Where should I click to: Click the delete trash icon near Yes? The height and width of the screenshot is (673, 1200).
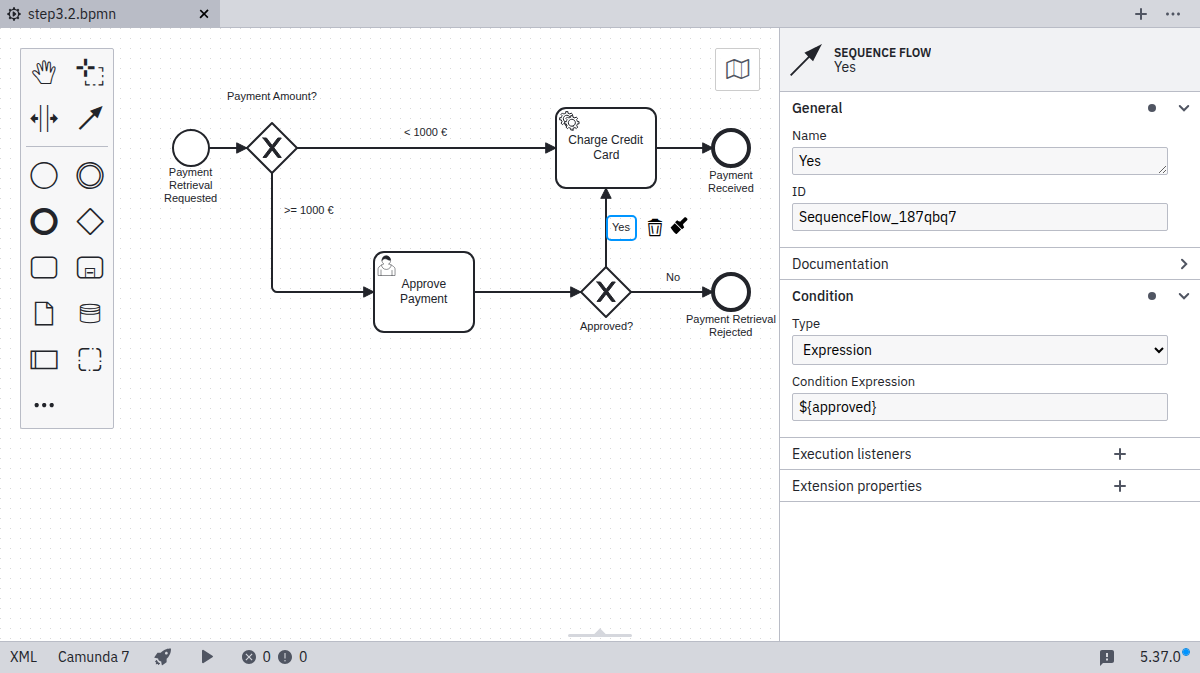click(x=655, y=227)
